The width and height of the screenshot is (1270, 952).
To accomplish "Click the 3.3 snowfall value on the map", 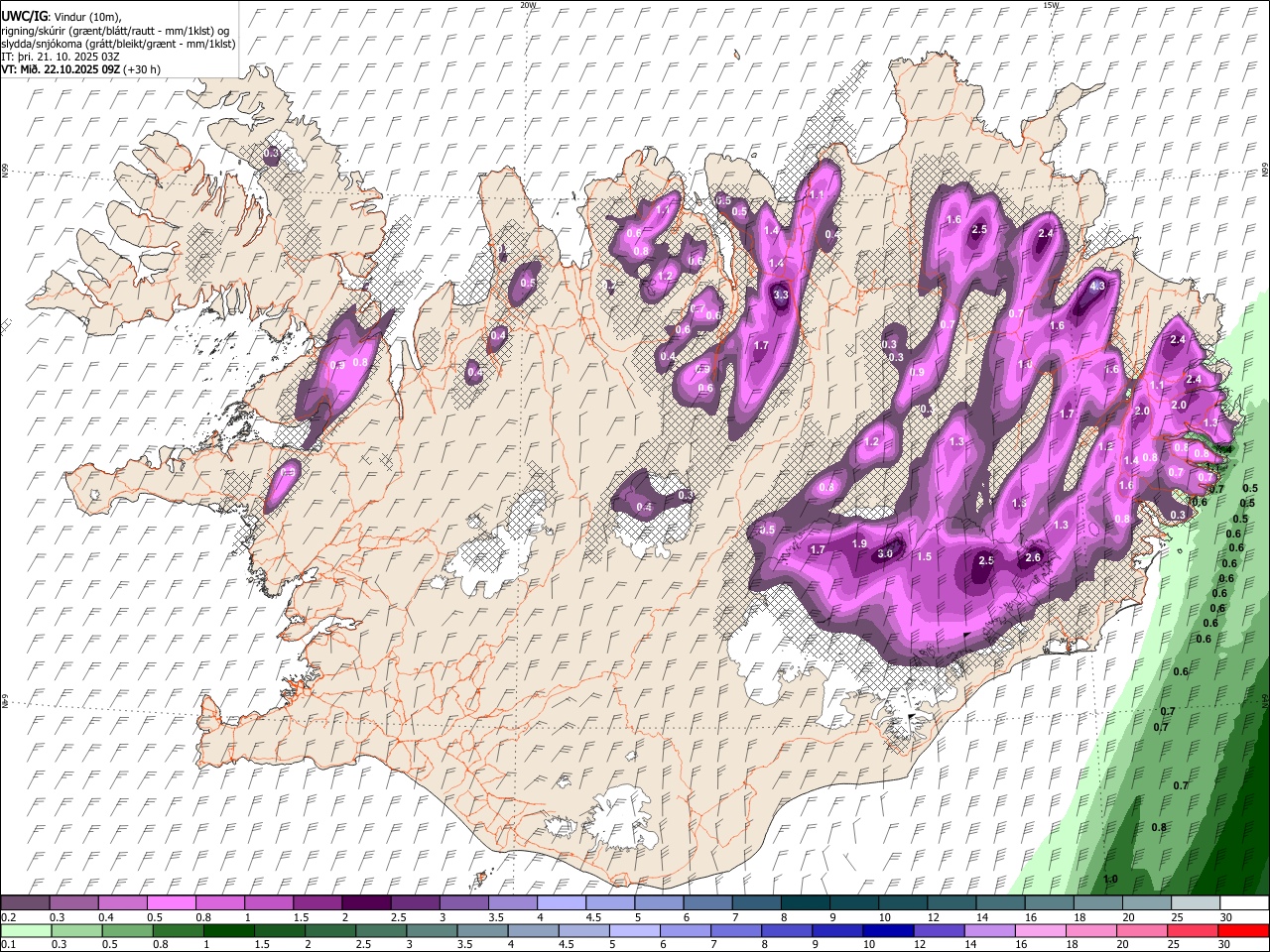I will click(x=781, y=295).
